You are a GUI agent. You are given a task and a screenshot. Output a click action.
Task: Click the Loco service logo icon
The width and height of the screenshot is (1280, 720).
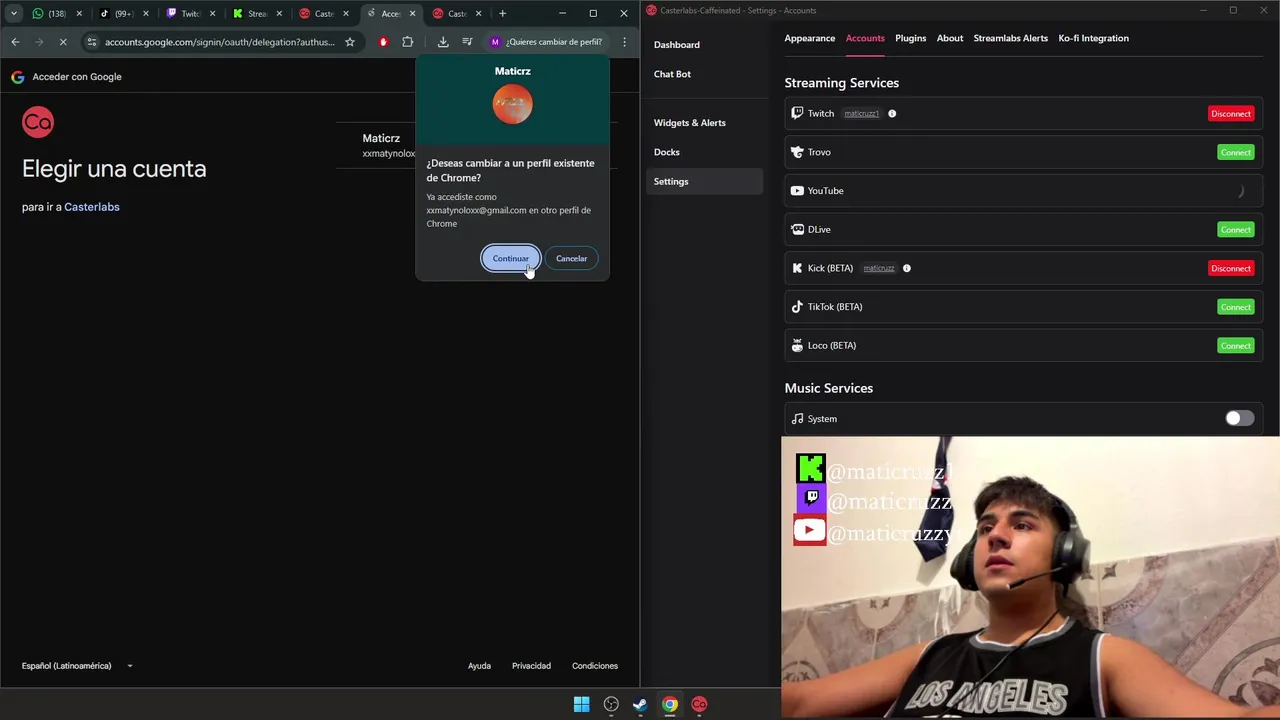coord(797,346)
